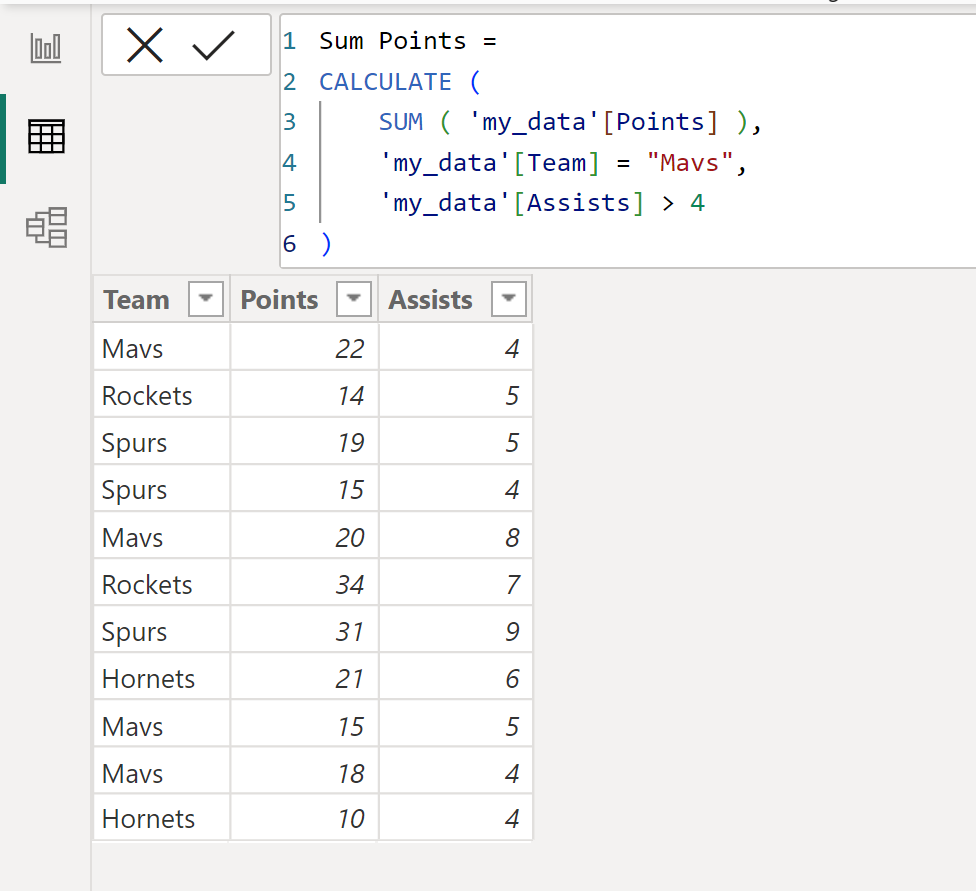Select the Team column header

135,298
